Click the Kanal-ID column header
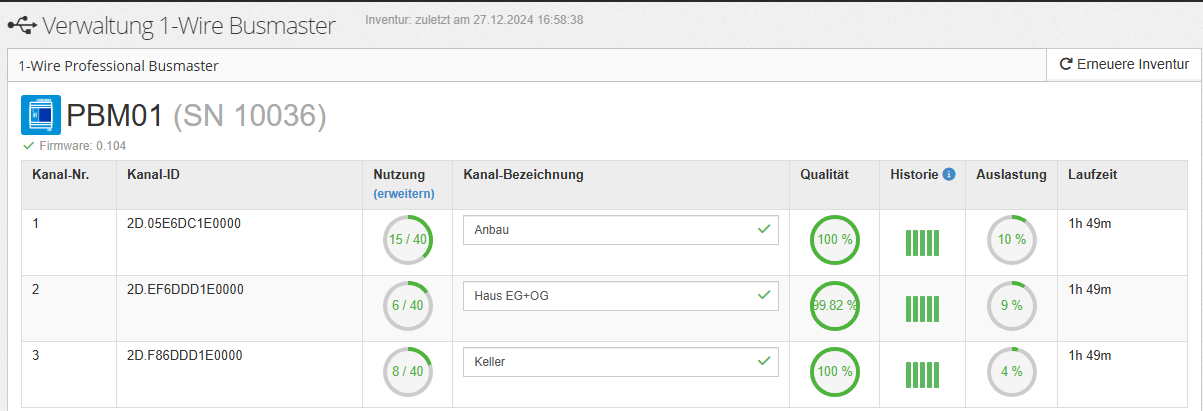Viewport: 1203px width, 411px height. (x=153, y=174)
